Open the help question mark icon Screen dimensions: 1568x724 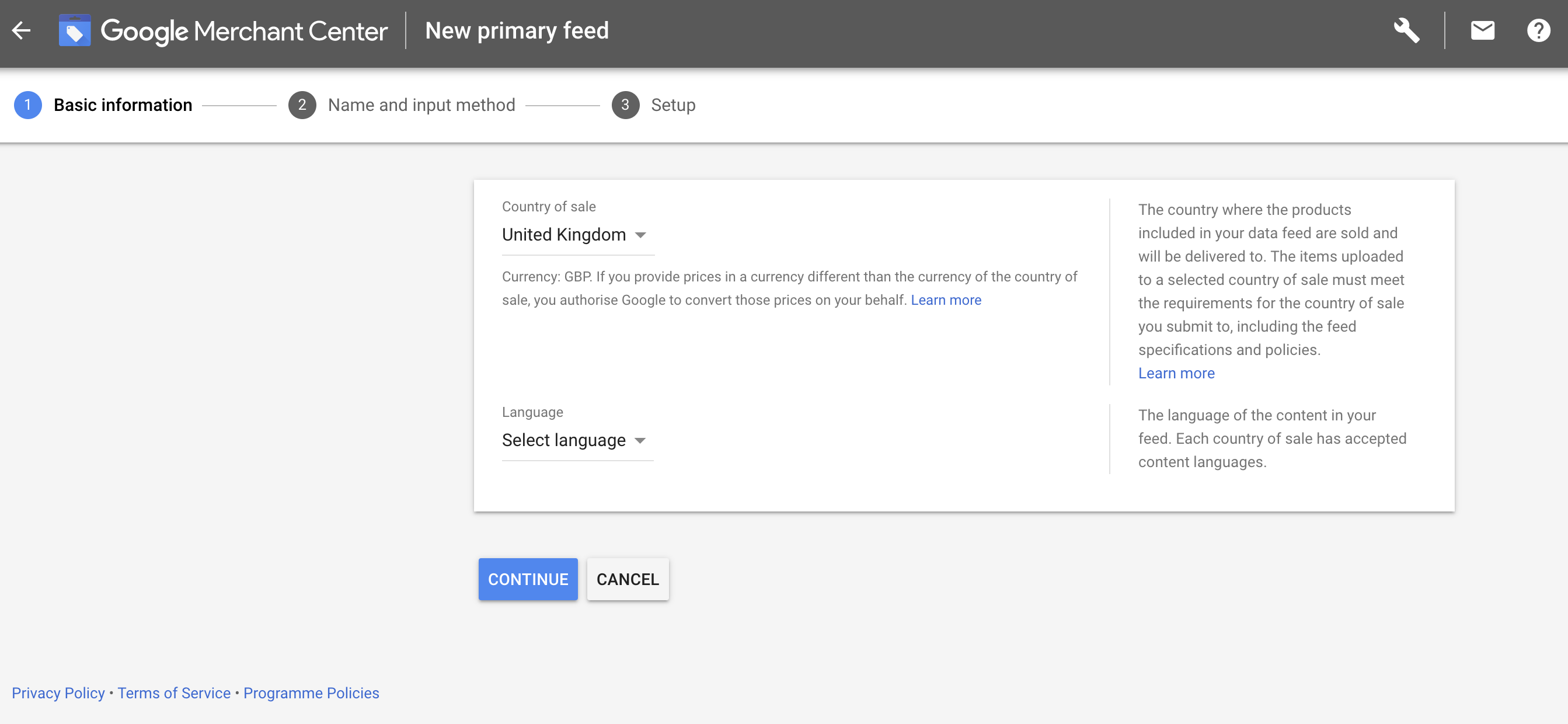click(x=1538, y=30)
